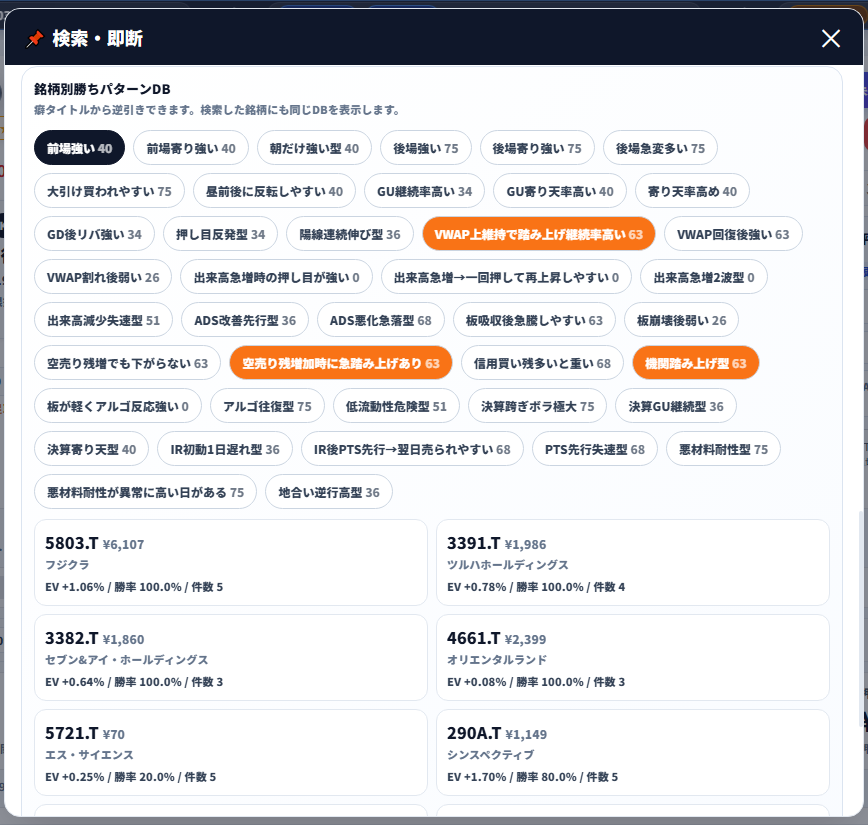
Task: Select the 前場強い 40 filter chip
Action: (x=79, y=148)
